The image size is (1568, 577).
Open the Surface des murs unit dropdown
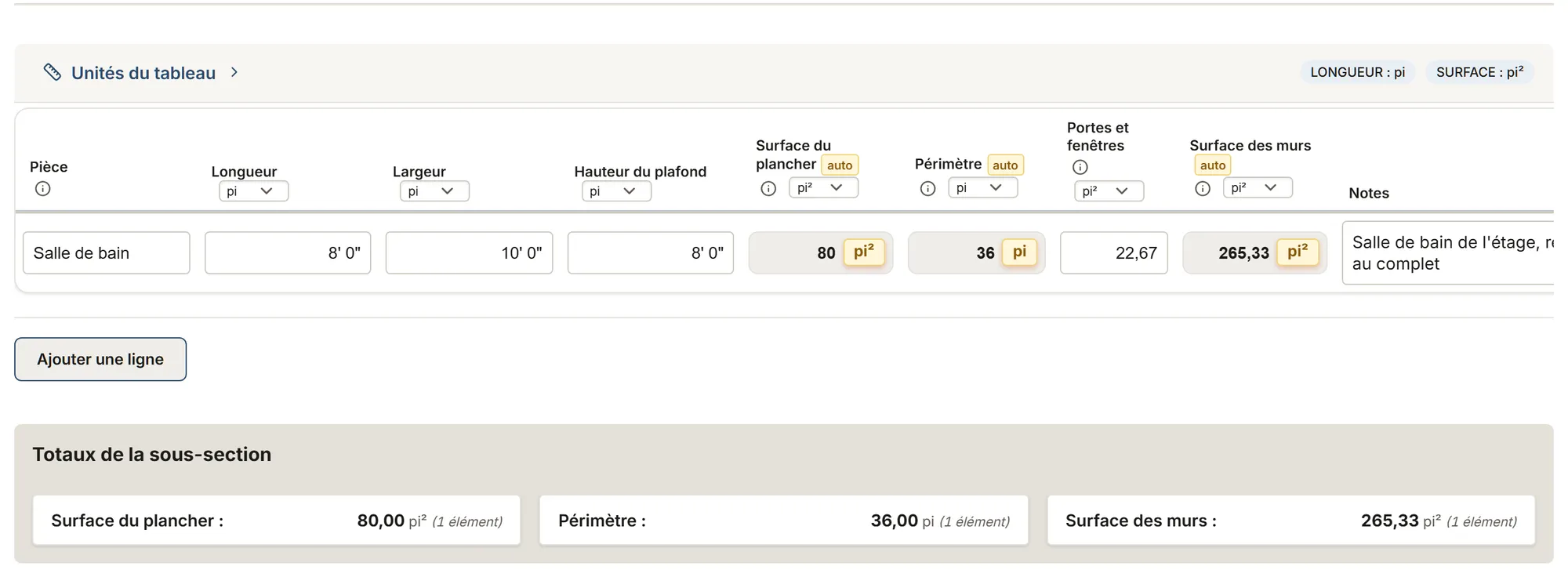1258,187
